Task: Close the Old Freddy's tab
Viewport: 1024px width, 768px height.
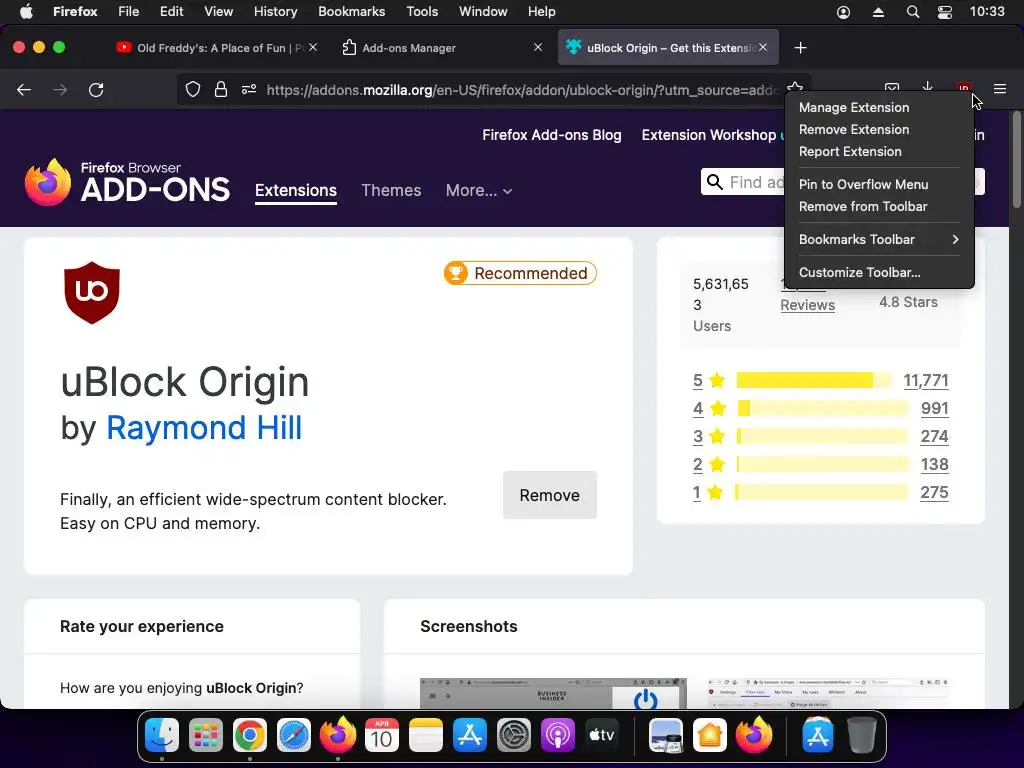Action: click(x=313, y=47)
